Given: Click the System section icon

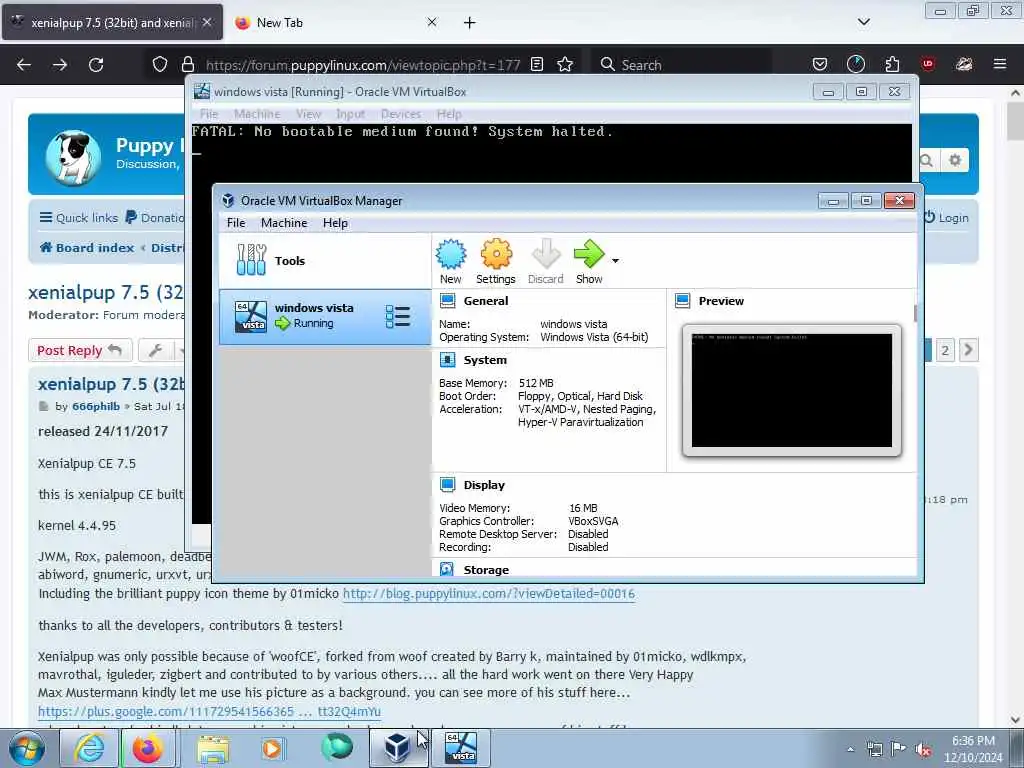Looking at the screenshot, I should click(447, 360).
